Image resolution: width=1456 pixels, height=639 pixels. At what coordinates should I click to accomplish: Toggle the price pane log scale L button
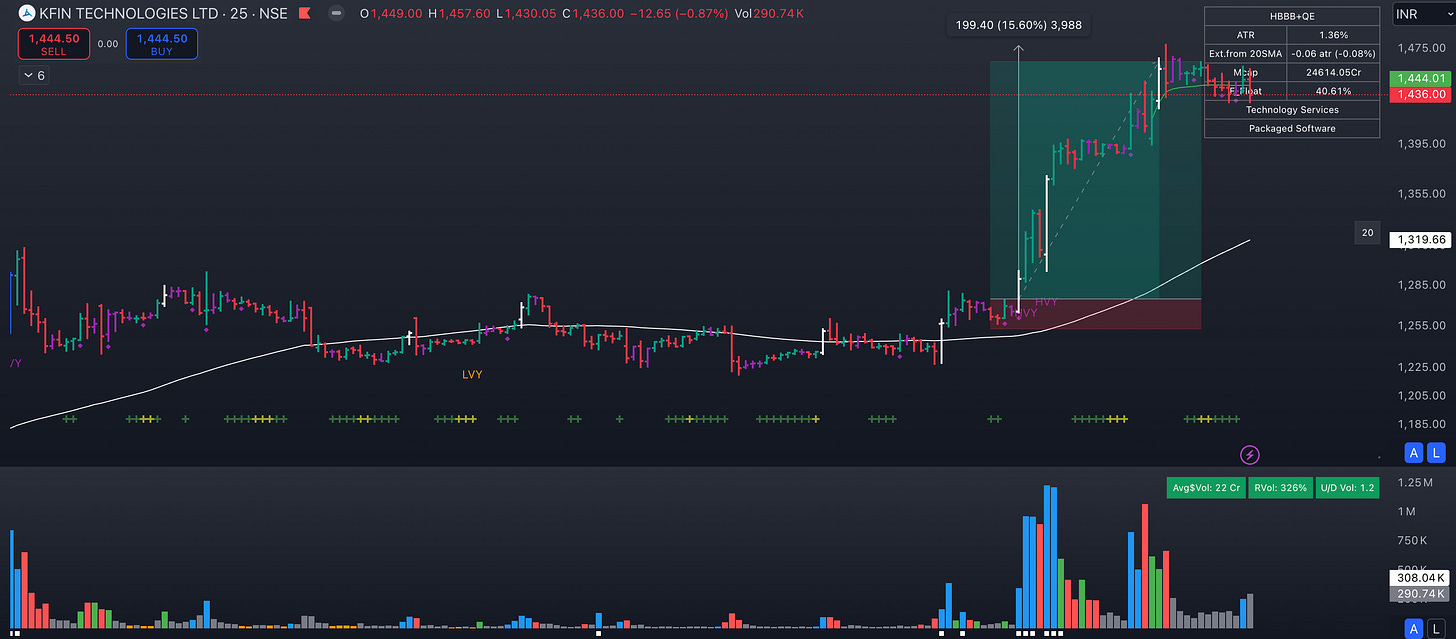pyautogui.click(x=1437, y=453)
